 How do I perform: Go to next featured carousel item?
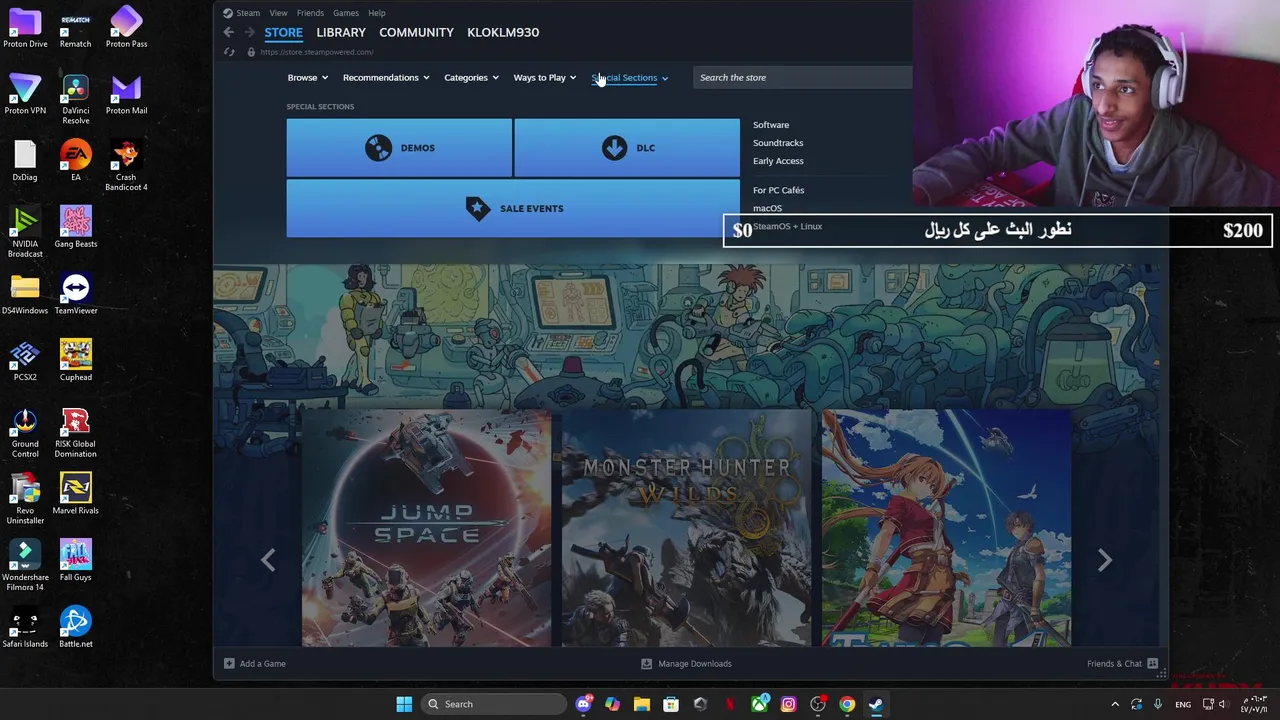(1104, 560)
